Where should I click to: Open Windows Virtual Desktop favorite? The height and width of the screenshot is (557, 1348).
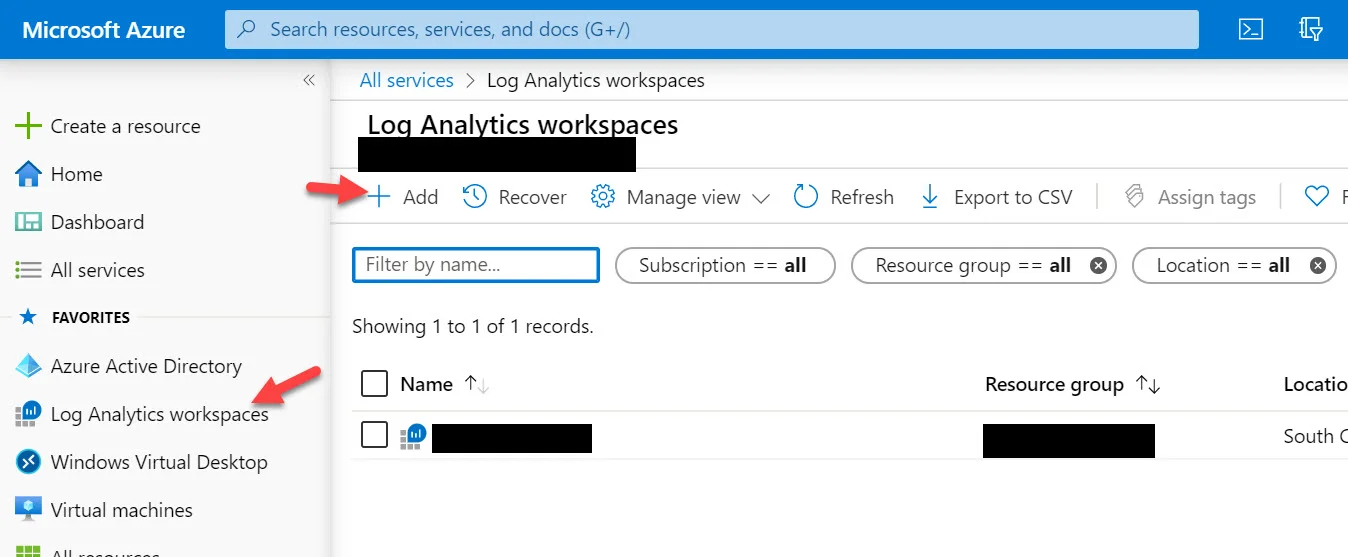tap(159, 462)
